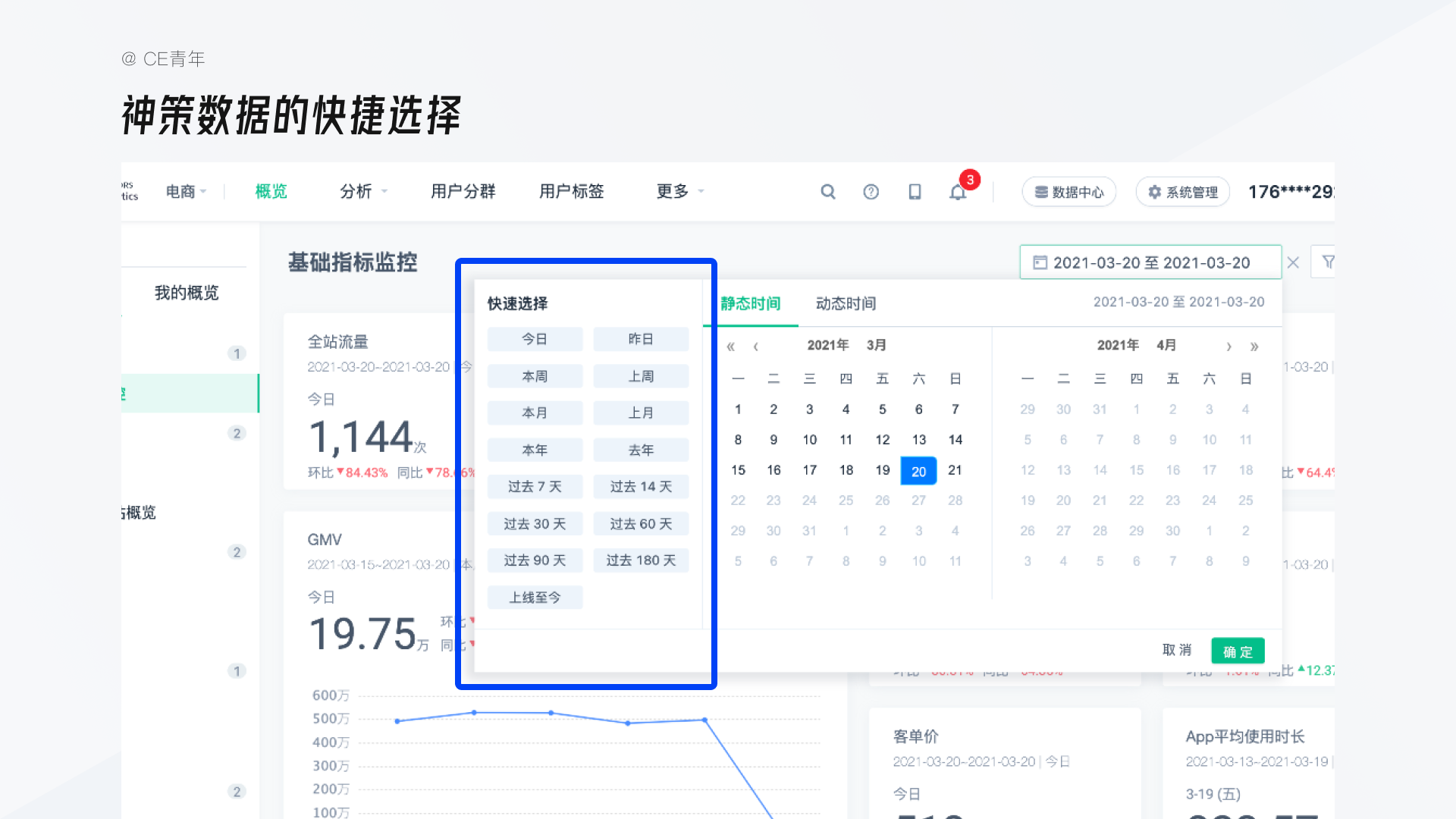
Task: Select the 用户分群 menu item
Action: [x=463, y=192]
